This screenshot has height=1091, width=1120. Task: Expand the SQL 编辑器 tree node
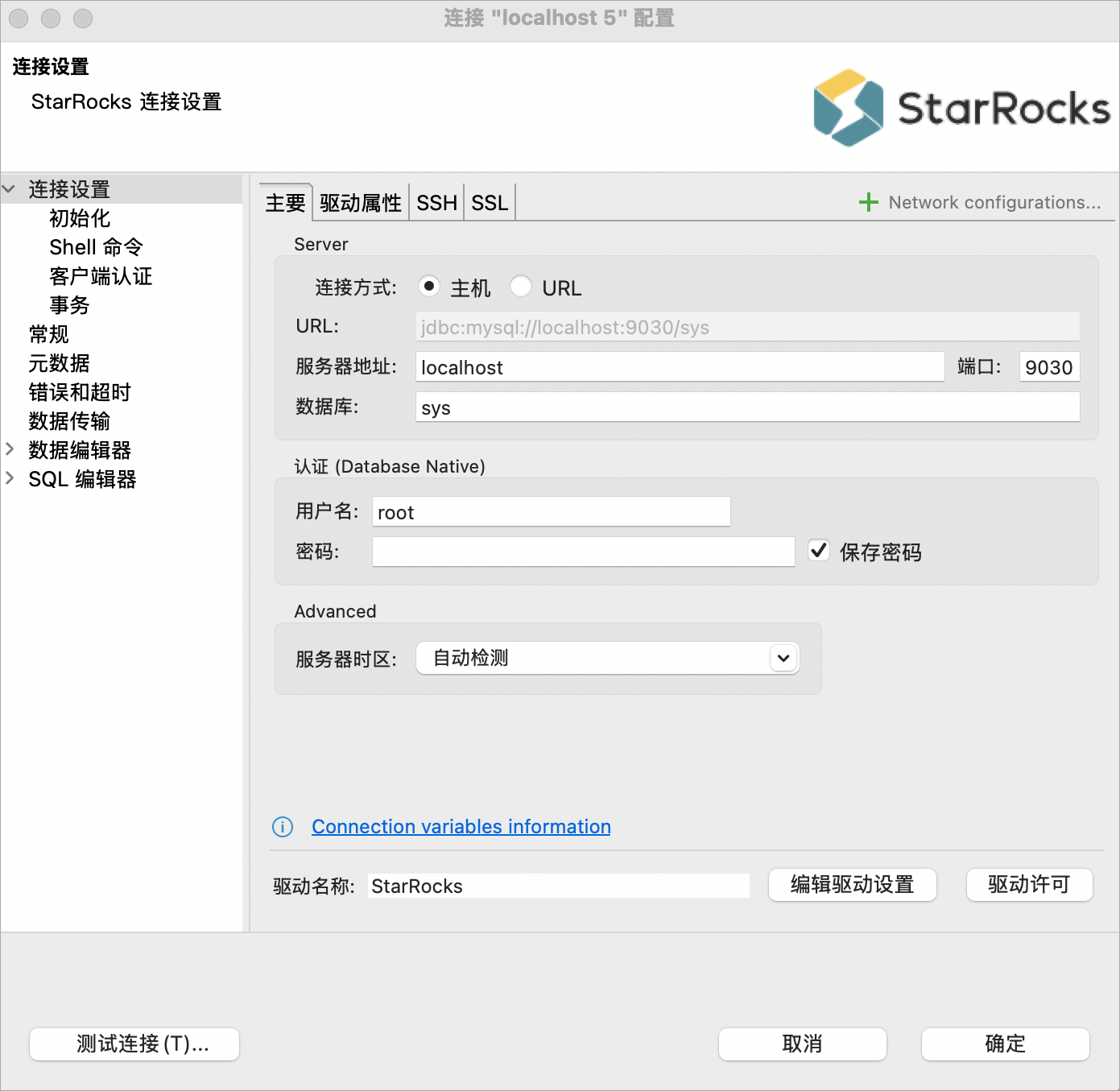coord(10,477)
